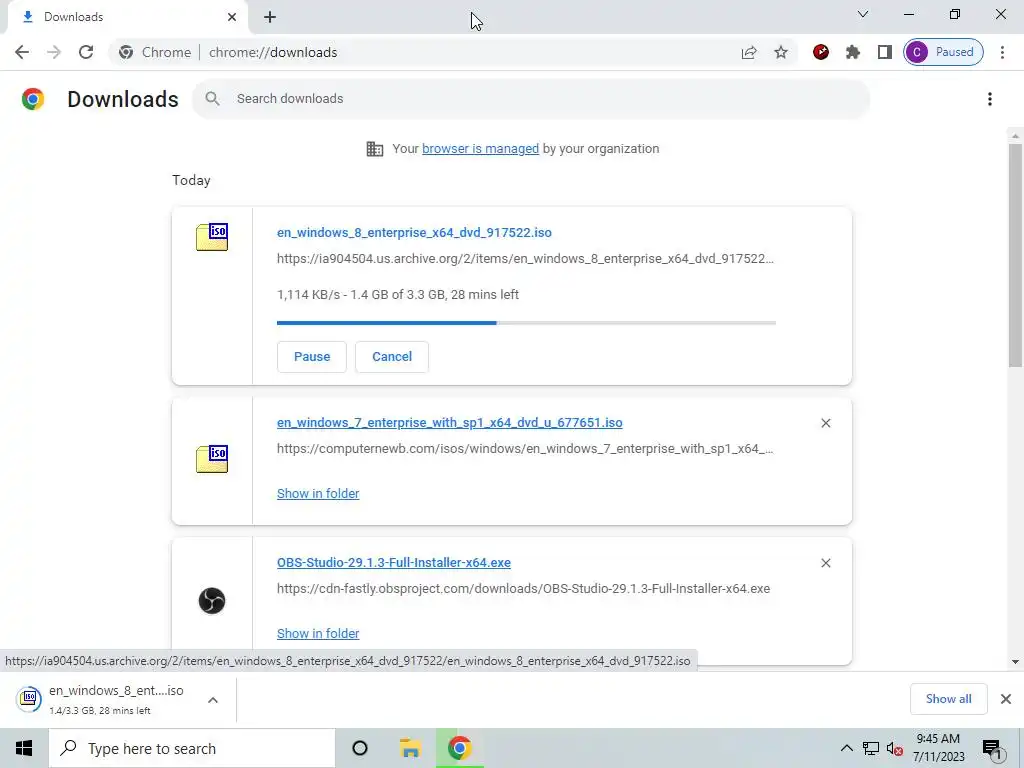Open Chrome's three-dot main menu

tap(1002, 52)
